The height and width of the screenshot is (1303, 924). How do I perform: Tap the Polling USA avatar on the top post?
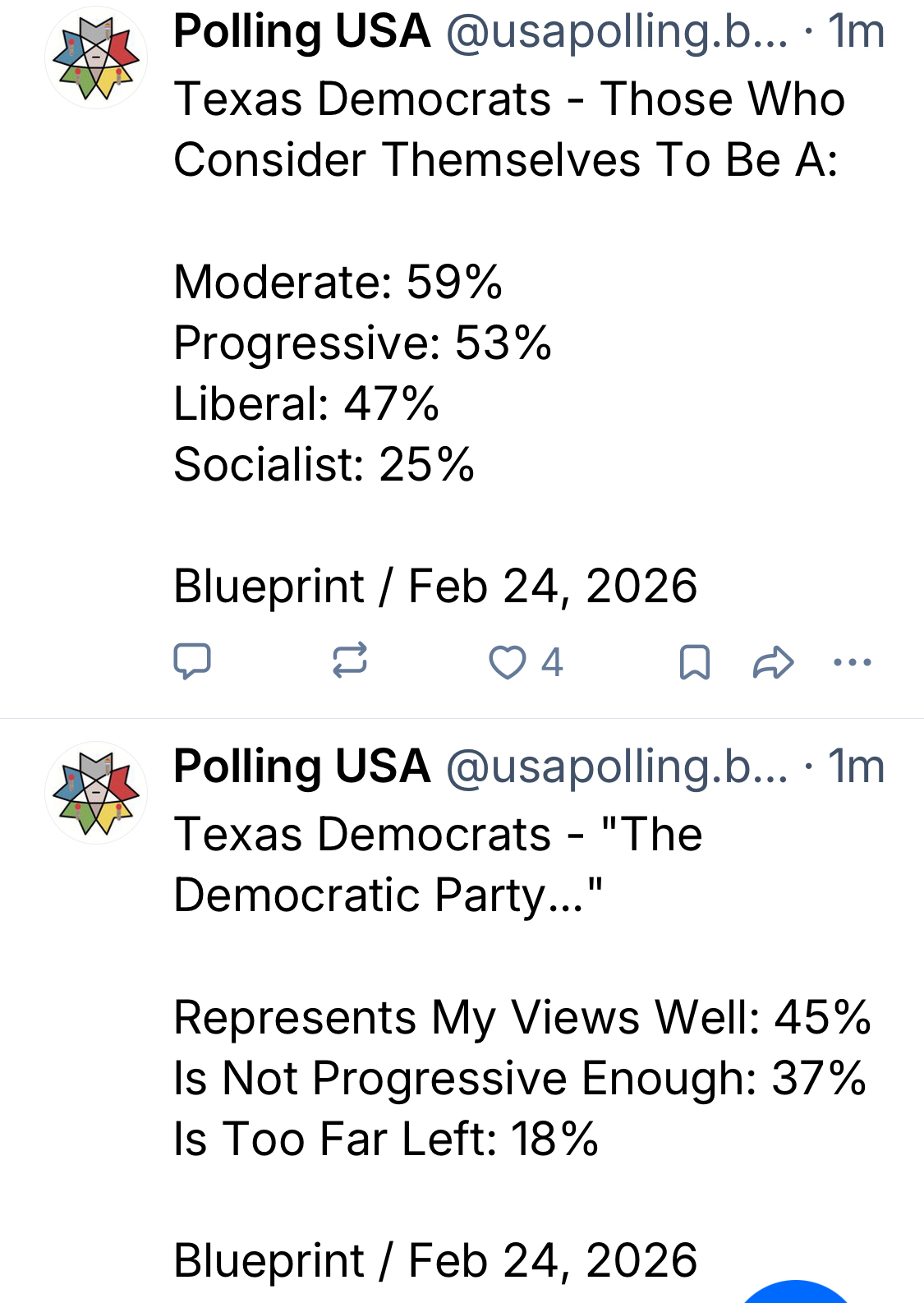click(x=96, y=58)
